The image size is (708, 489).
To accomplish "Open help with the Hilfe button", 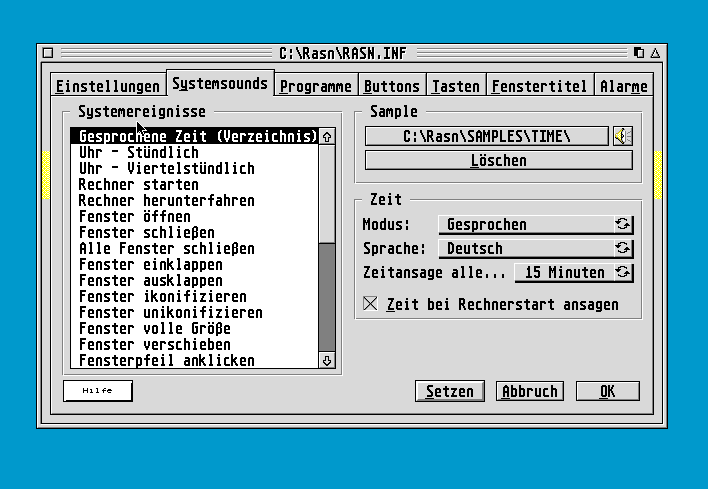I will [97, 391].
